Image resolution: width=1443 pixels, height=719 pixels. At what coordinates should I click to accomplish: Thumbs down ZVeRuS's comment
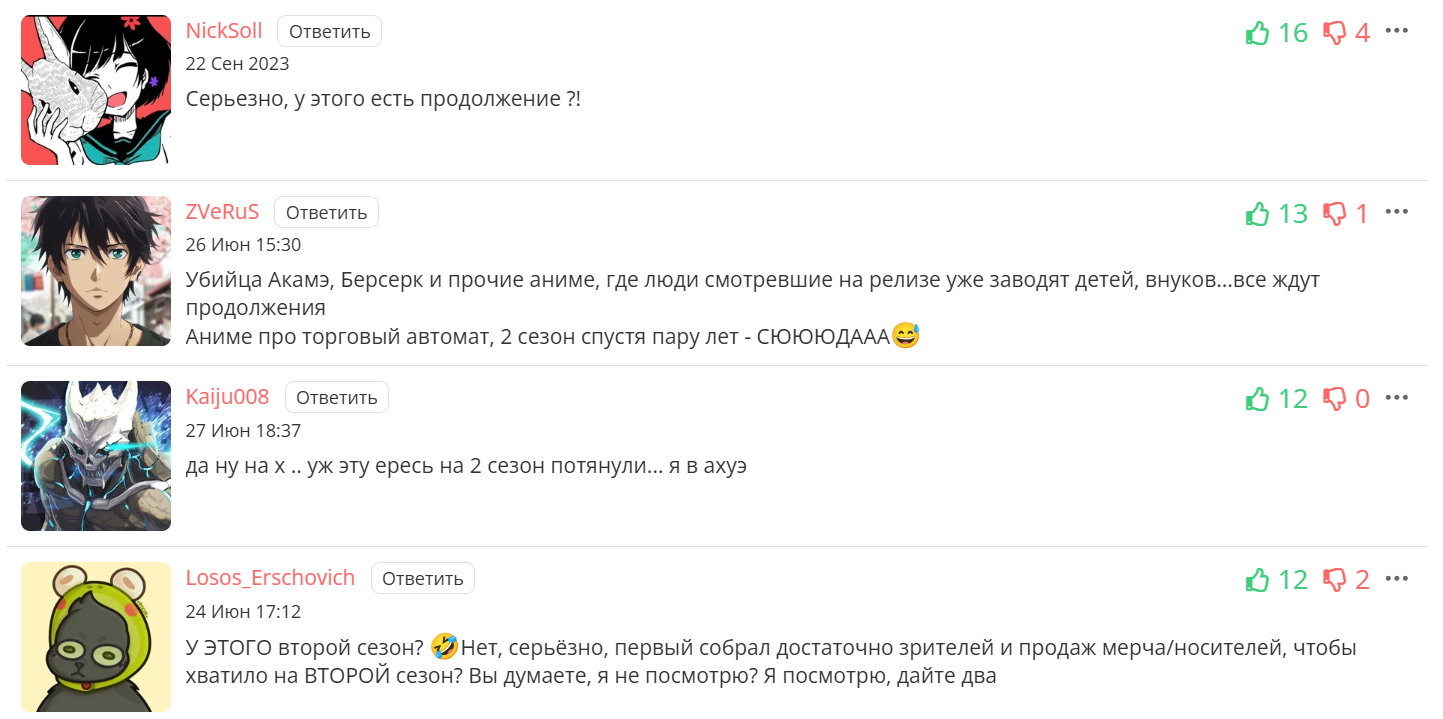pos(1335,214)
